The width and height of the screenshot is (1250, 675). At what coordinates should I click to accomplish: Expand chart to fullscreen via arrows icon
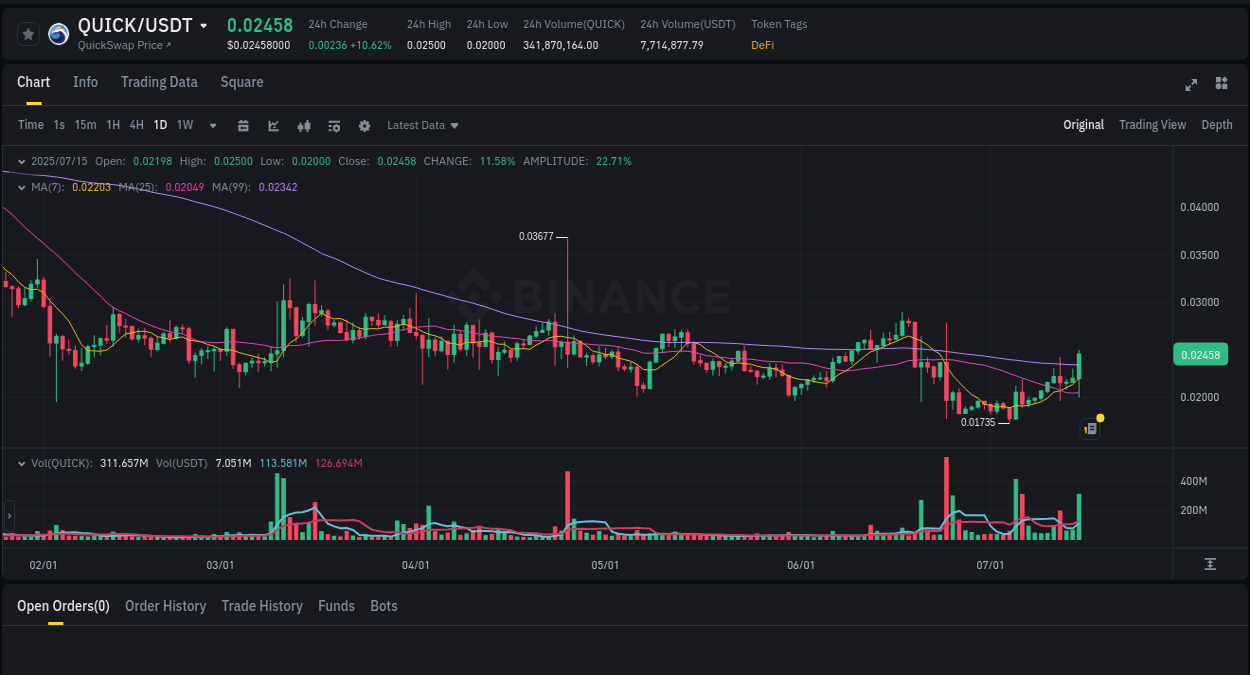[x=1190, y=84]
